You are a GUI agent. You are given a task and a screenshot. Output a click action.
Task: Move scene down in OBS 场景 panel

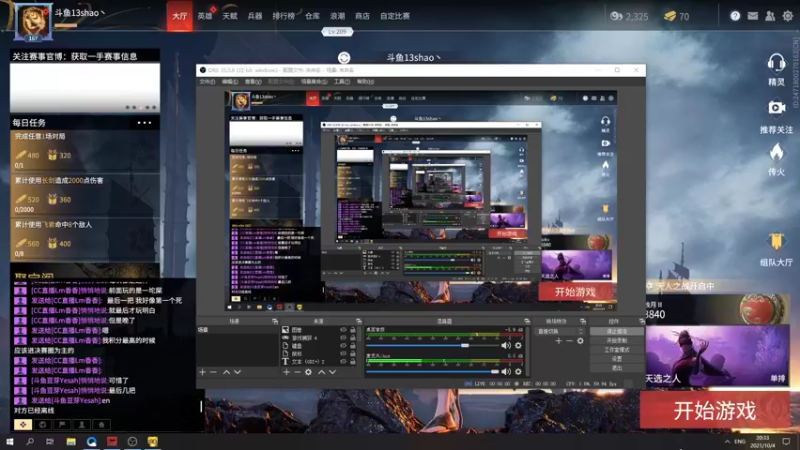click(237, 372)
